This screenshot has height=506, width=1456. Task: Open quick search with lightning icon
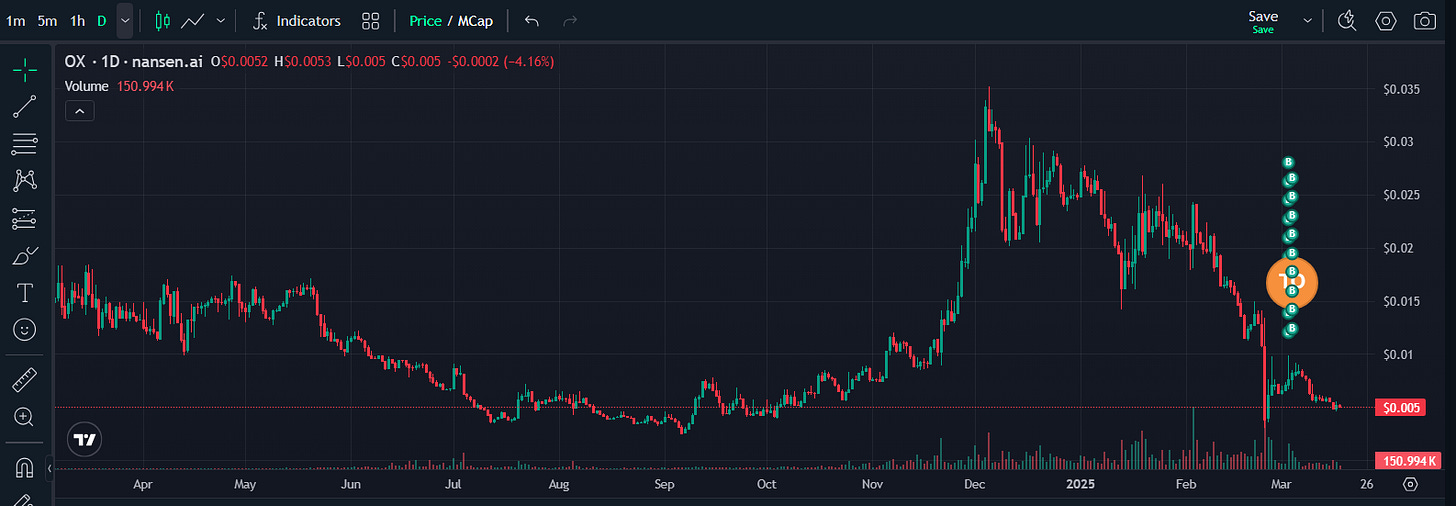pyautogui.click(x=1347, y=20)
